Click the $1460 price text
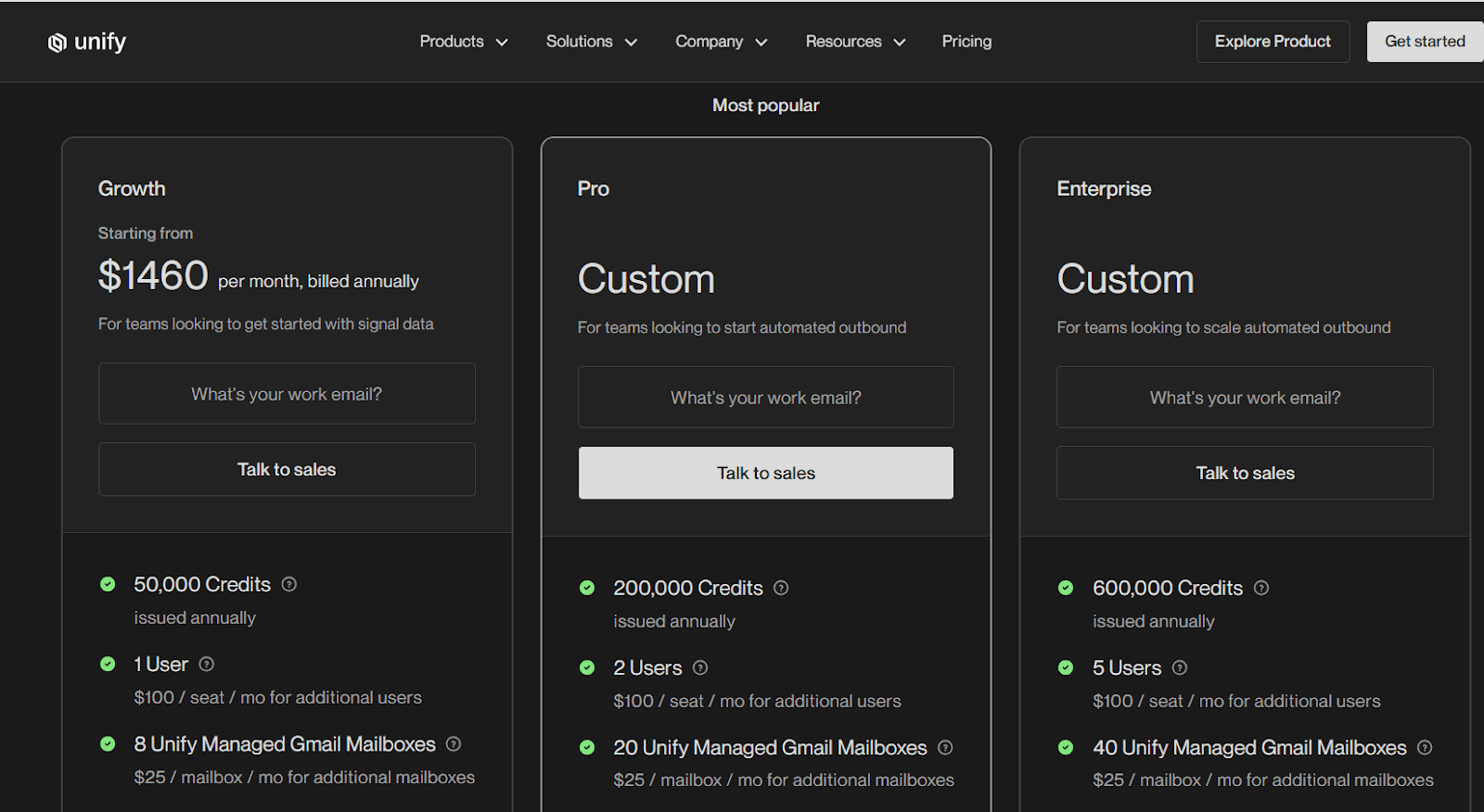This screenshot has width=1484, height=812. click(x=153, y=275)
